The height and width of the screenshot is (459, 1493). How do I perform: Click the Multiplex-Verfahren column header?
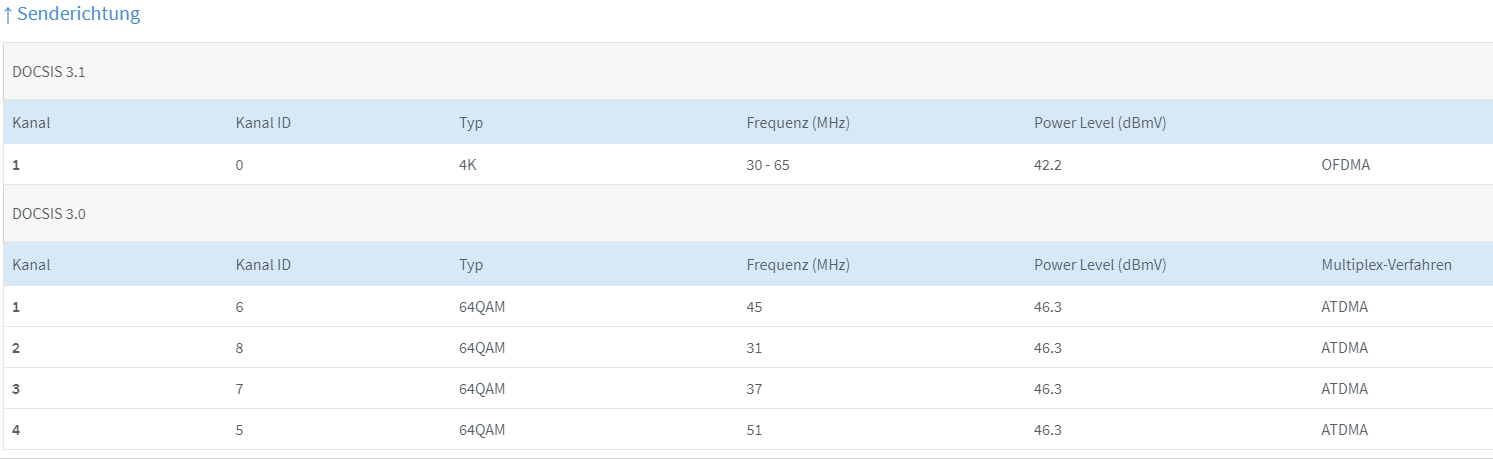tap(1386, 265)
